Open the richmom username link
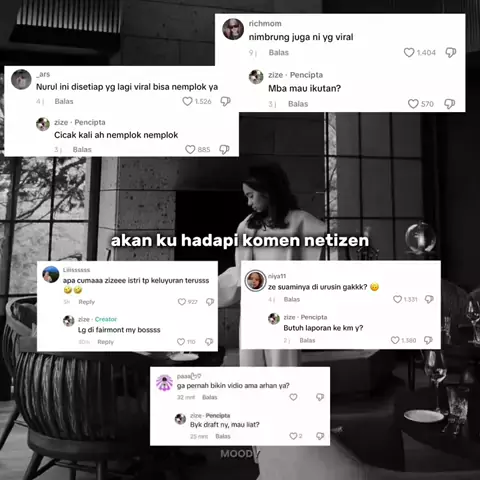The height and width of the screenshot is (480, 480). 265,24
